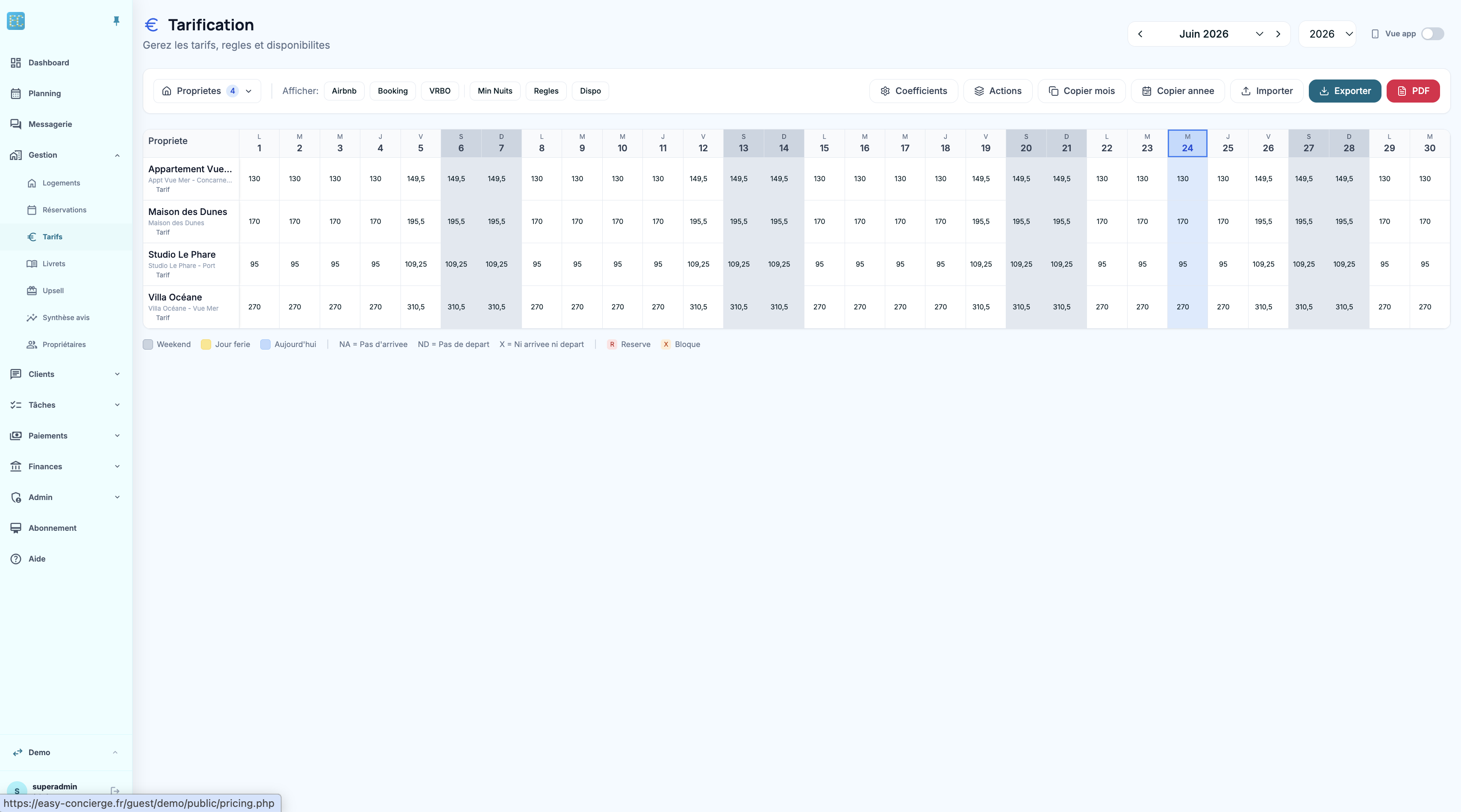The height and width of the screenshot is (812, 1461).
Task: Click the Copier mois button
Action: coord(1081,91)
